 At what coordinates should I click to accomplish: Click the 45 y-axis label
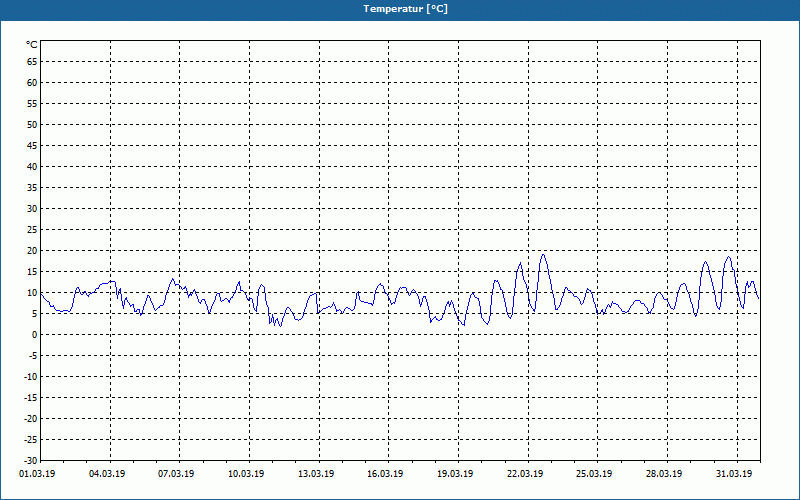point(32,145)
